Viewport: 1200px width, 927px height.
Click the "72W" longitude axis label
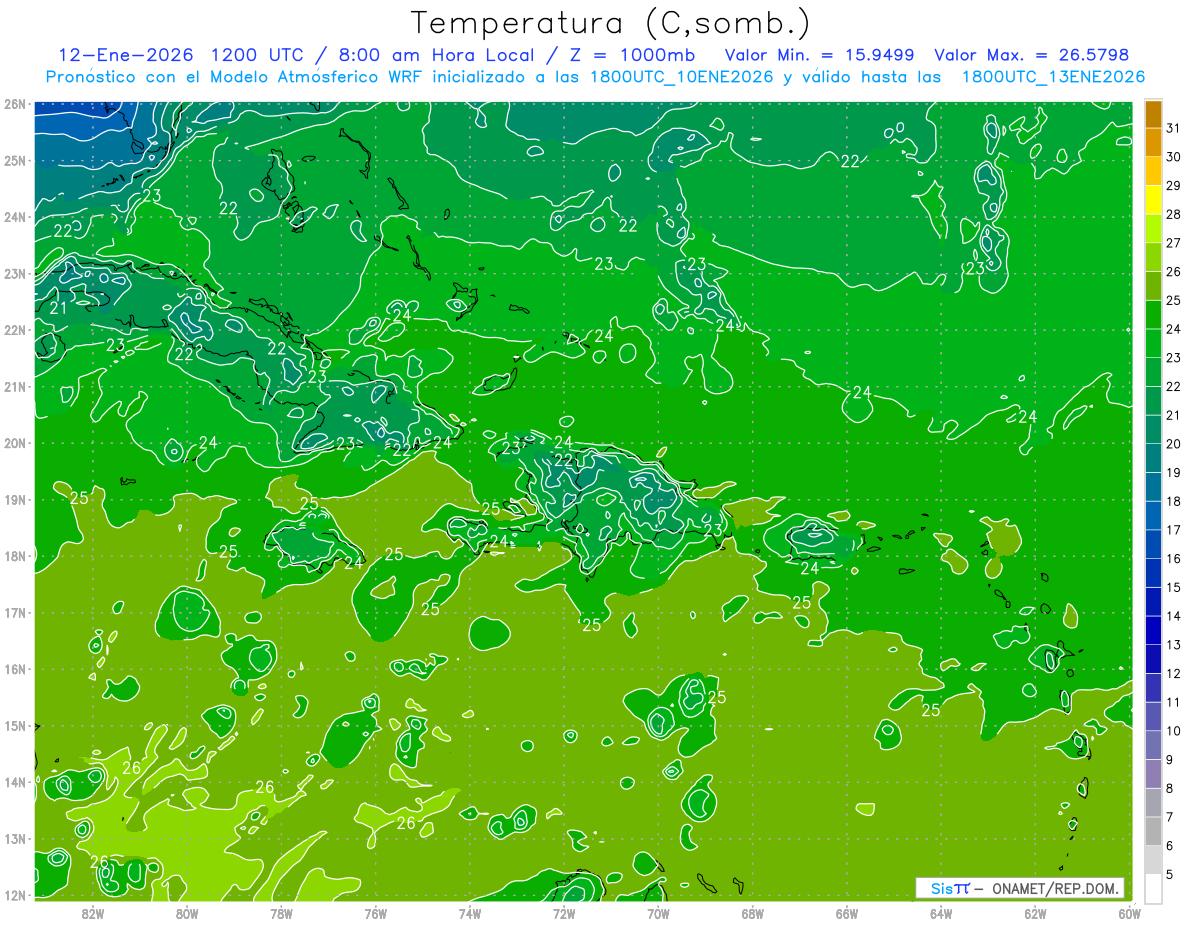click(564, 913)
